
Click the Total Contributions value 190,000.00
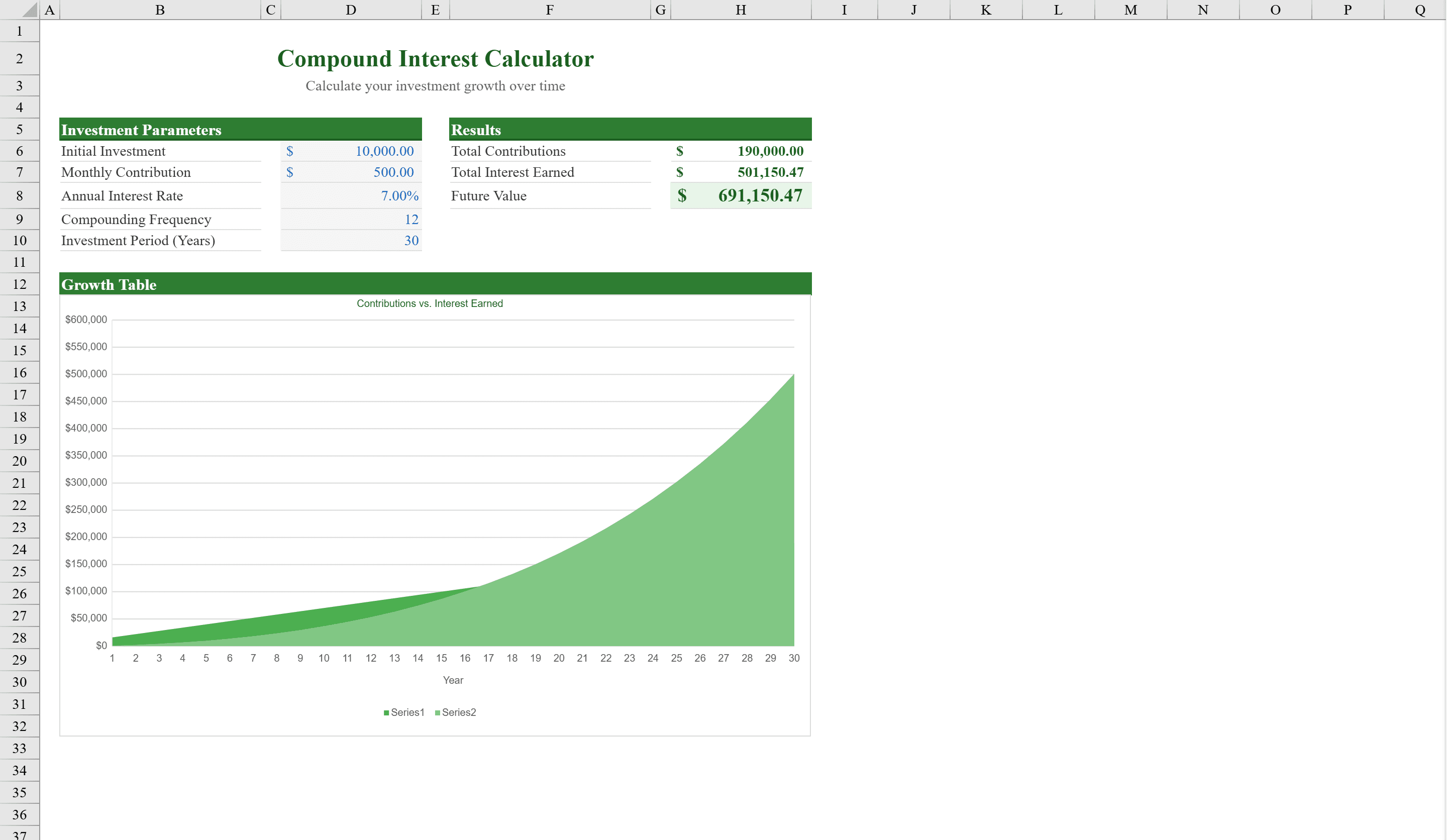coord(741,151)
